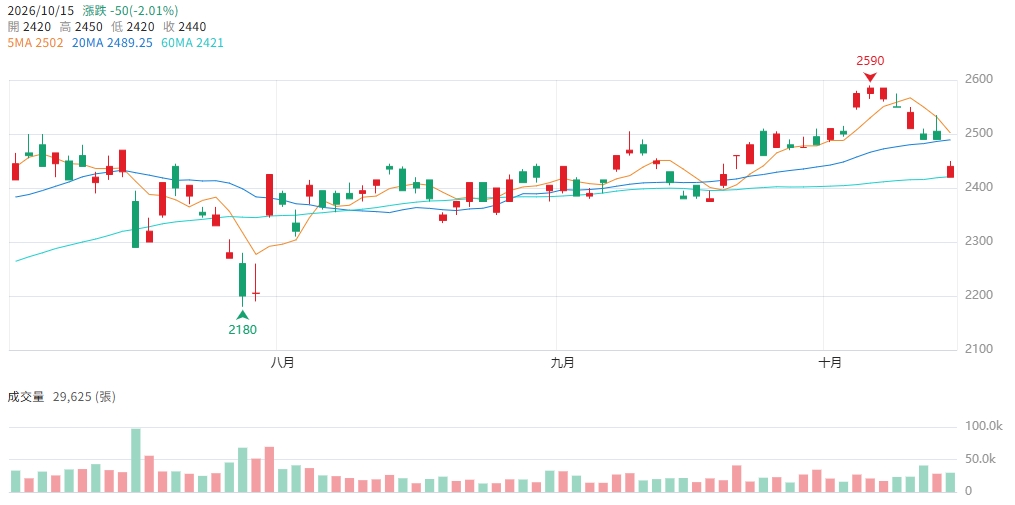Click the 2600 price axis label
This screenshot has height=505, width=1015.
pos(979,79)
